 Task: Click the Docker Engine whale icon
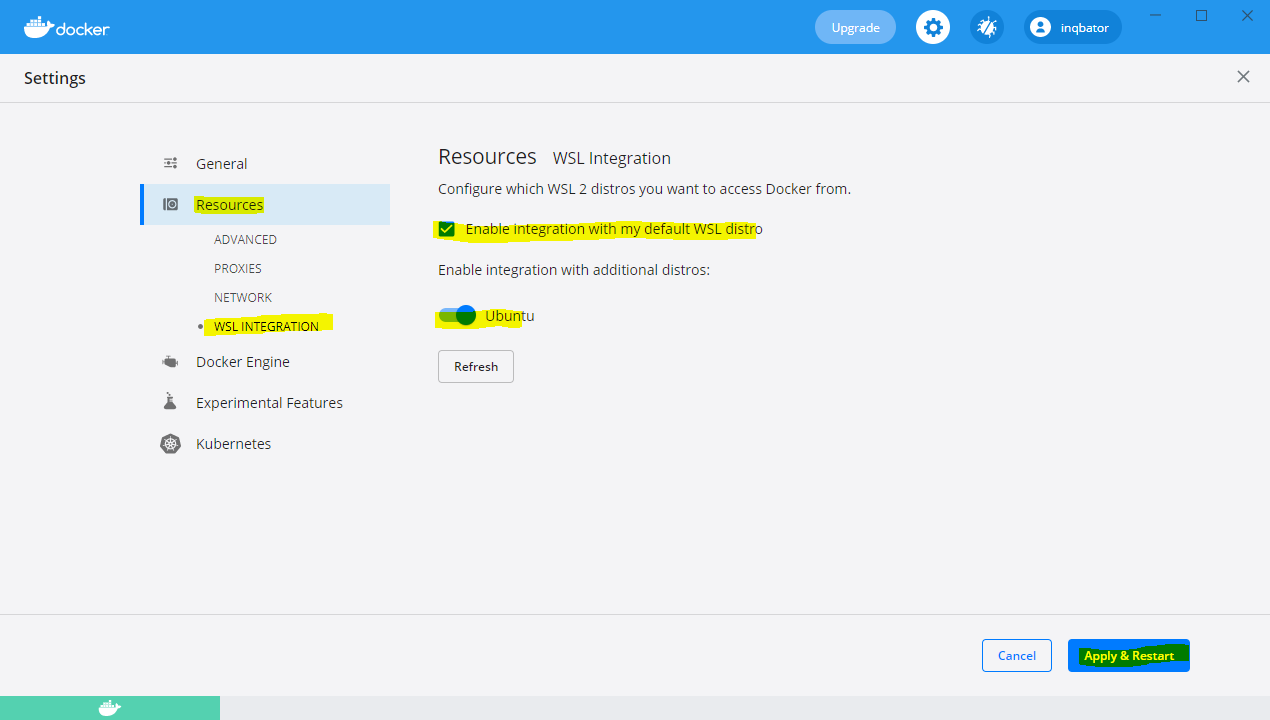[x=171, y=362]
